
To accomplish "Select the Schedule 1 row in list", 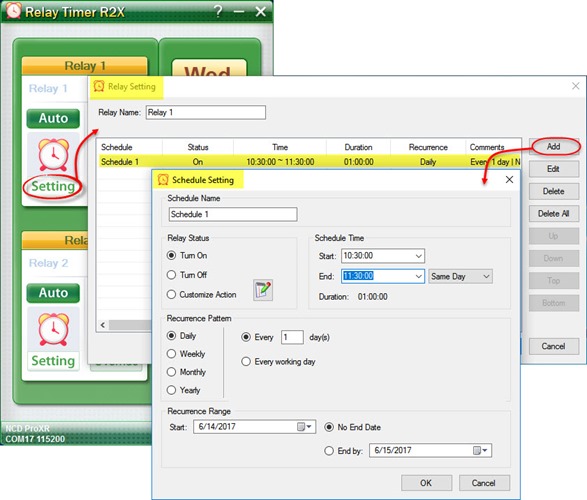I will coord(309,162).
